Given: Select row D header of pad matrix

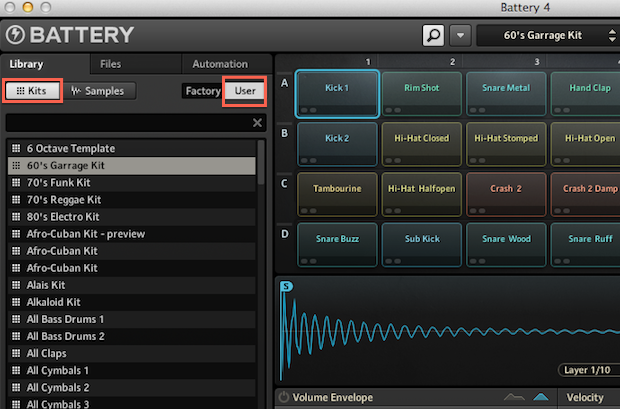Looking at the screenshot, I should coord(284,234).
